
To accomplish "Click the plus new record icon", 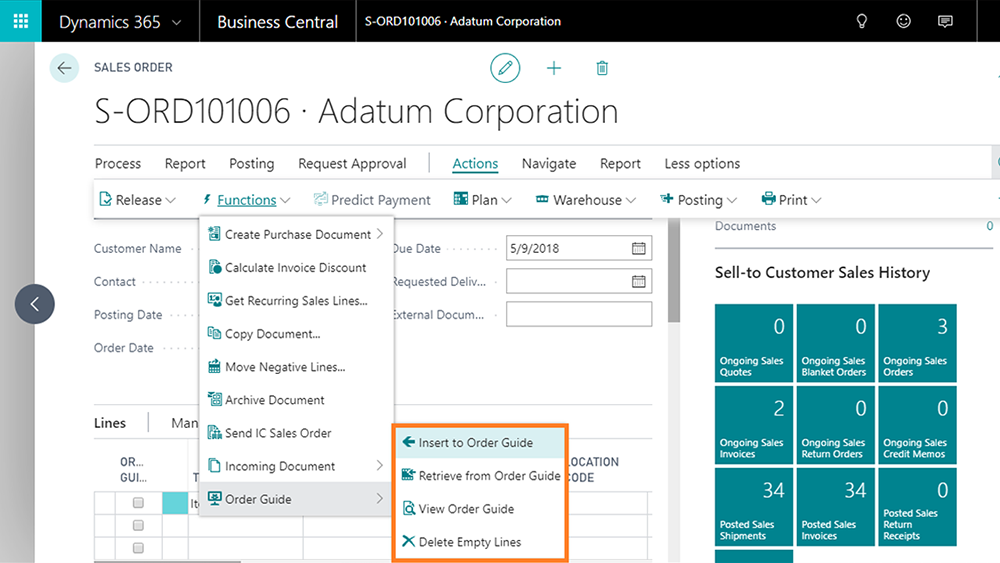I will [554, 68].
